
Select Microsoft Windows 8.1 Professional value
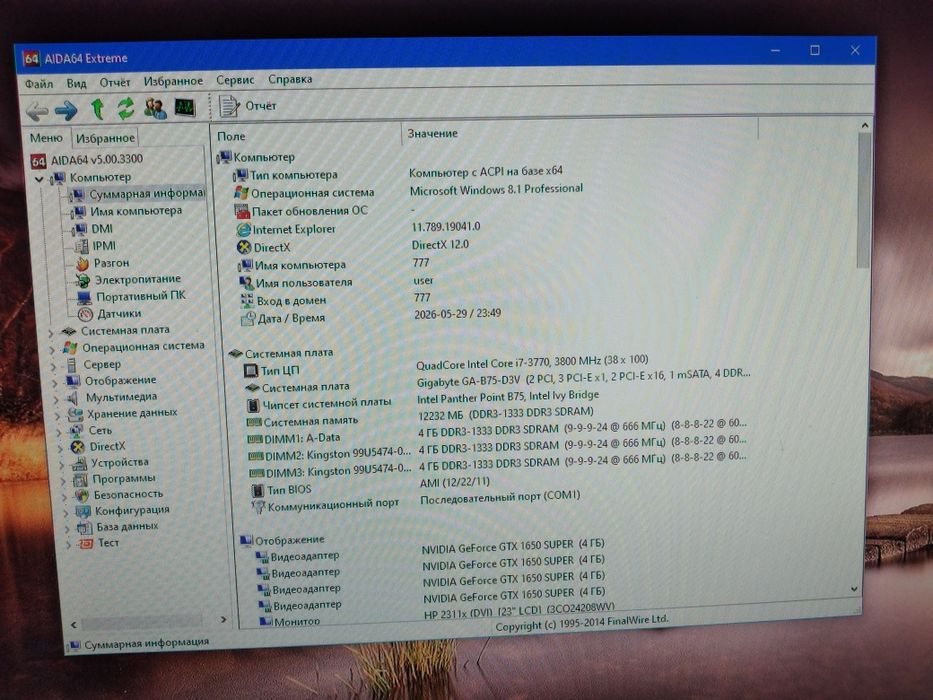coord(496,189)
